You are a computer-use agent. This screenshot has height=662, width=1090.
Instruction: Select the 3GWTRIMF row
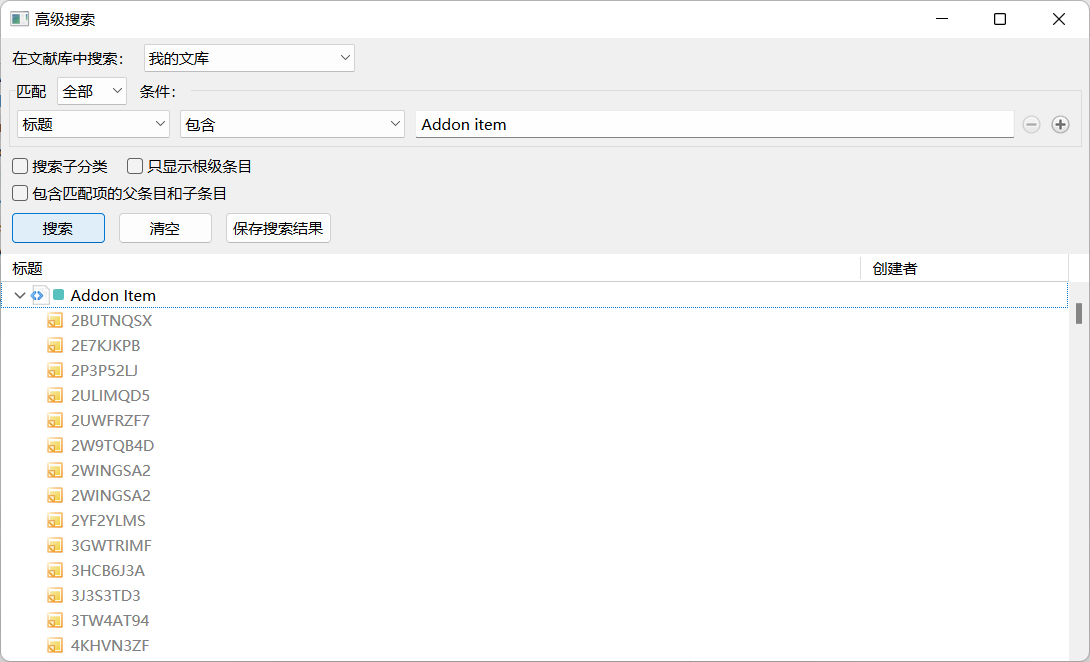(534, 546)
